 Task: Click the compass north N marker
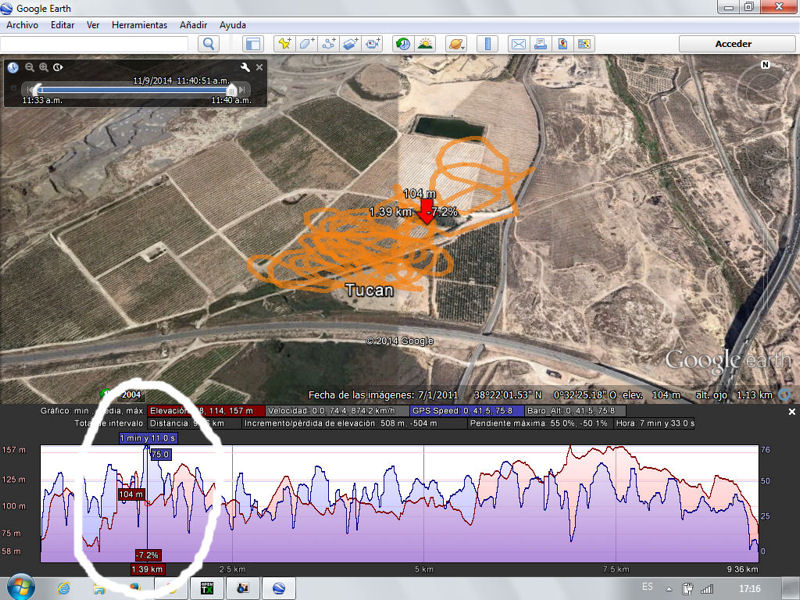point(765,65)
